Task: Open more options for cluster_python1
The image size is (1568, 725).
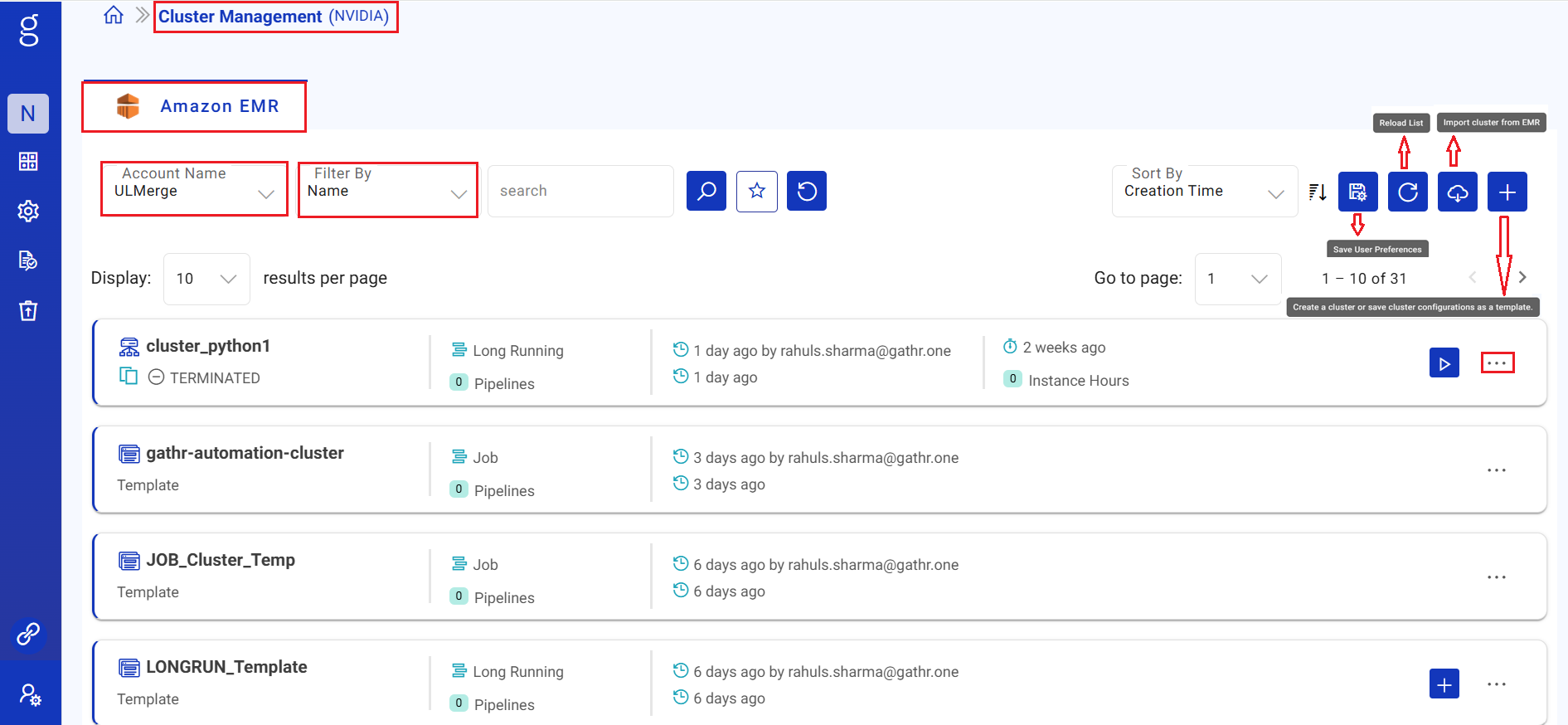Action: (1498, 362)
